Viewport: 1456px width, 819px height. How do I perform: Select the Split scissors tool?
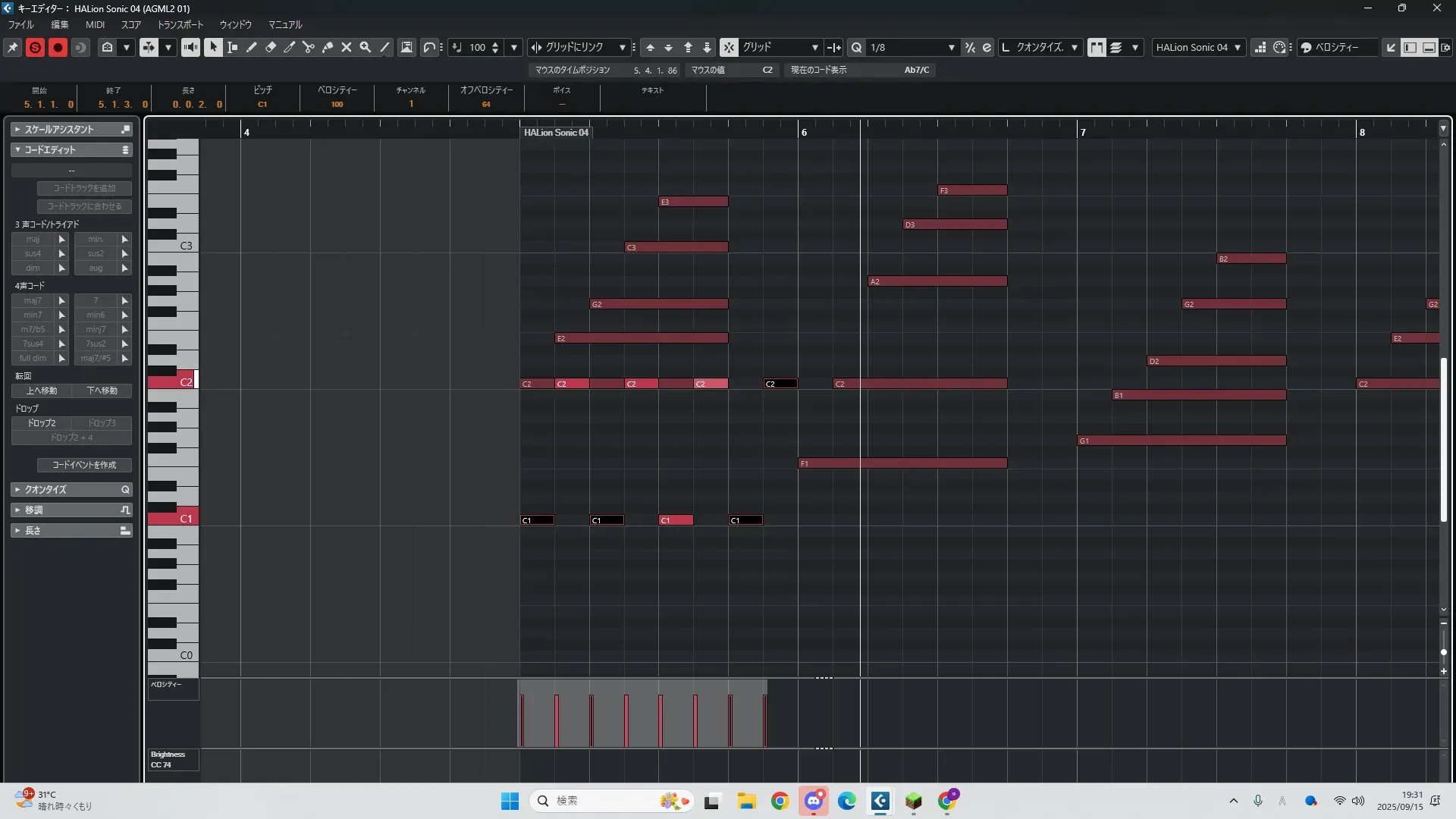(308, 47)
